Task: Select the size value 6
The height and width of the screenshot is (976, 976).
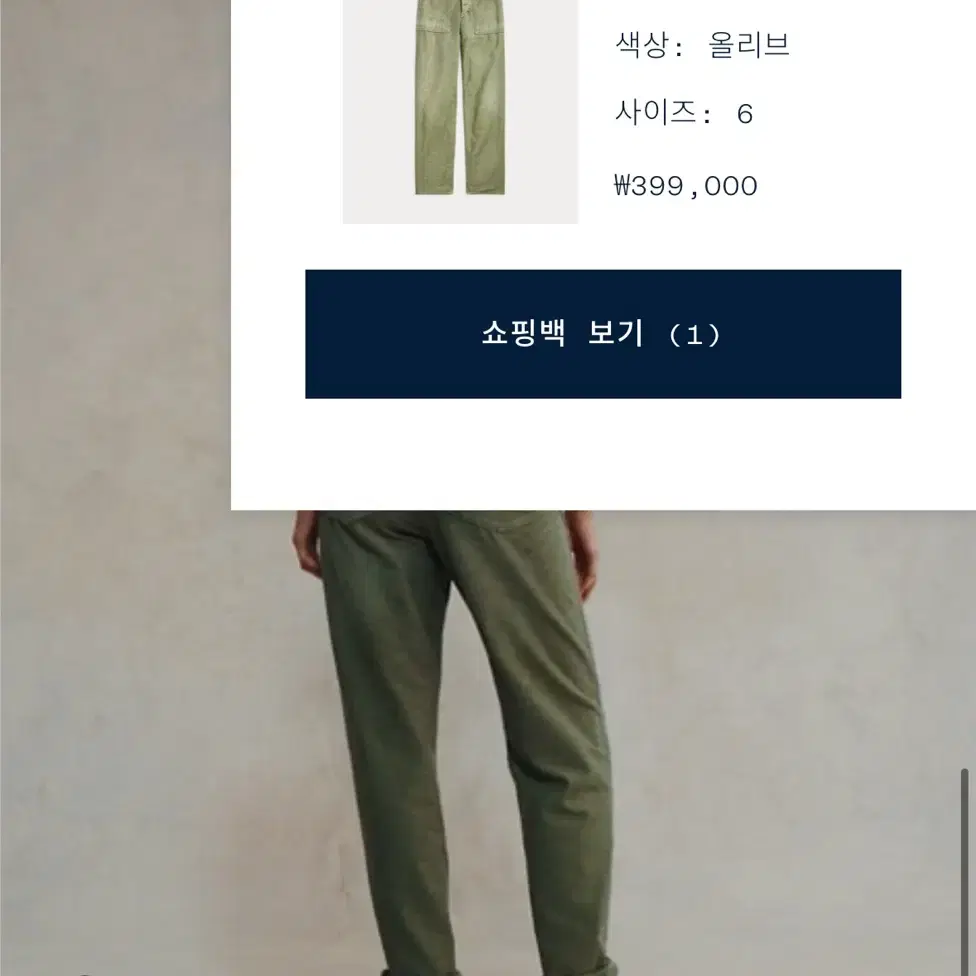Action: pyautogui.click(x=745, y=115)
